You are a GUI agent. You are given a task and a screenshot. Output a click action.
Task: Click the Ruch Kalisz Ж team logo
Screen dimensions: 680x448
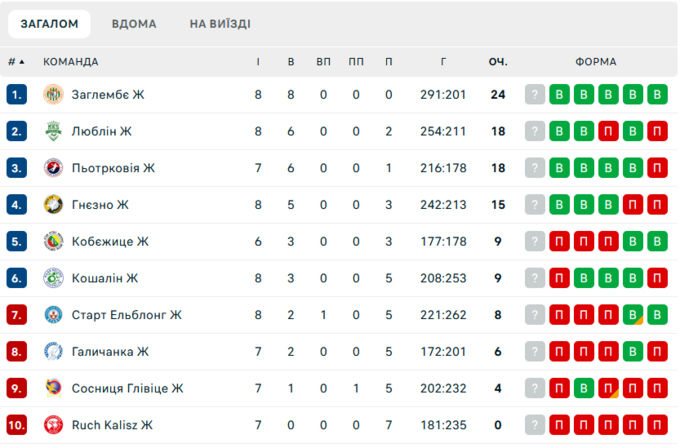tap(54, 425)
